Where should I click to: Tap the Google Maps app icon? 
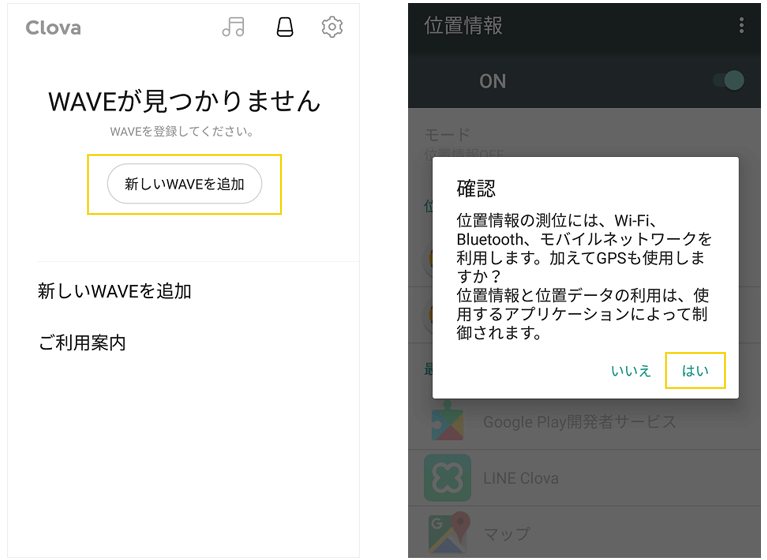pyautogui.click(x=449, y=533)
